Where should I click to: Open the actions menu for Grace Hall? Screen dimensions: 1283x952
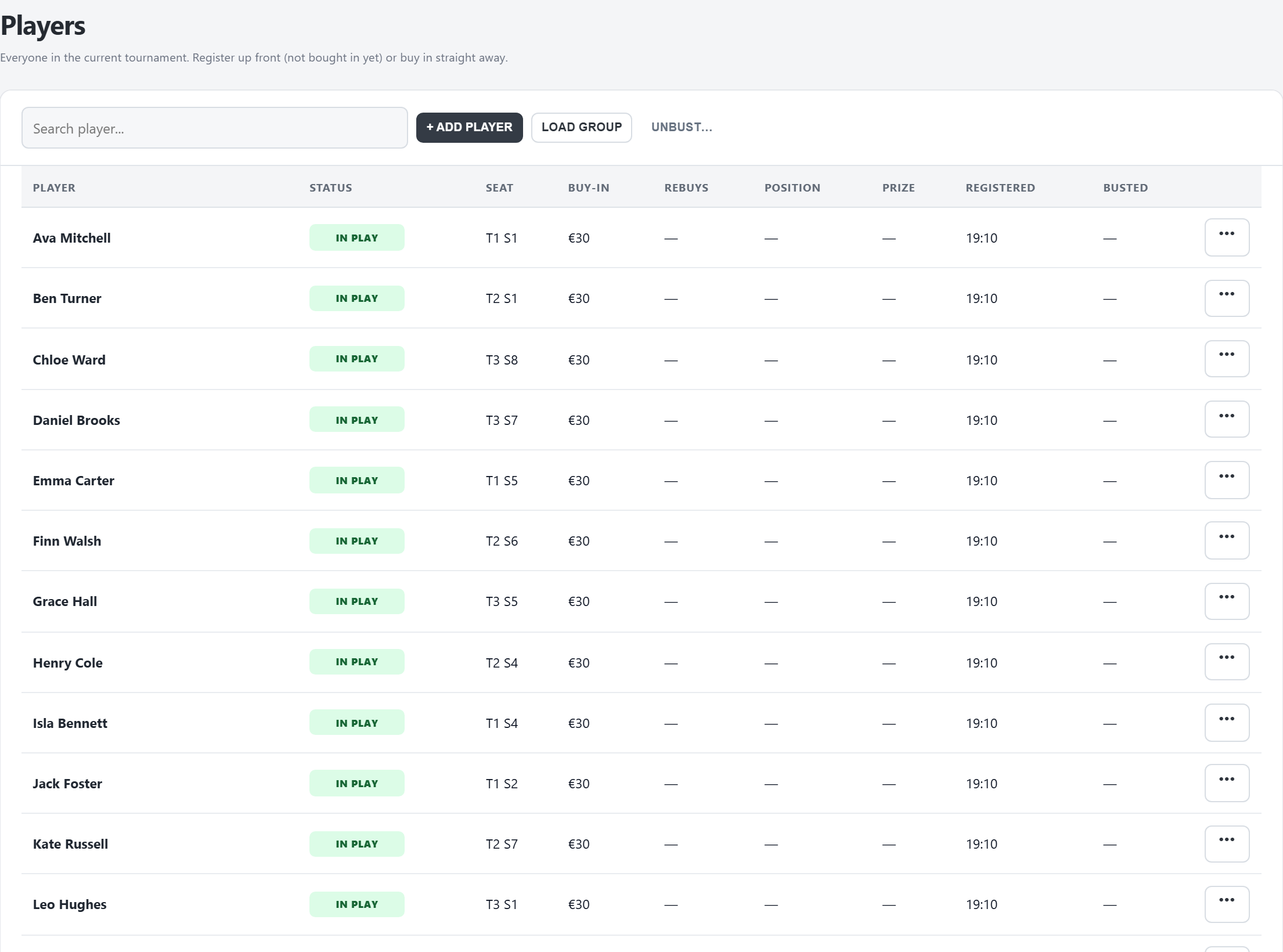pos(1227,601)
